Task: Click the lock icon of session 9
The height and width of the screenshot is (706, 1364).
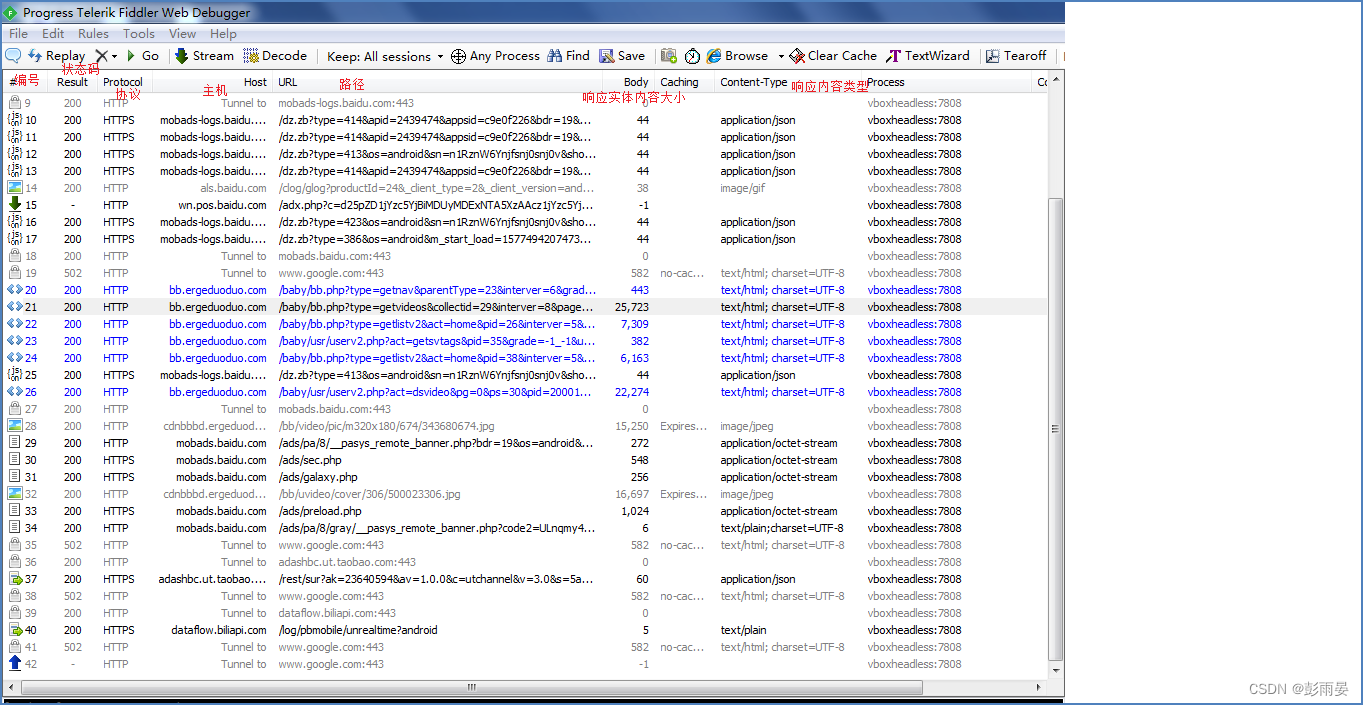Action: click(15, 103)
